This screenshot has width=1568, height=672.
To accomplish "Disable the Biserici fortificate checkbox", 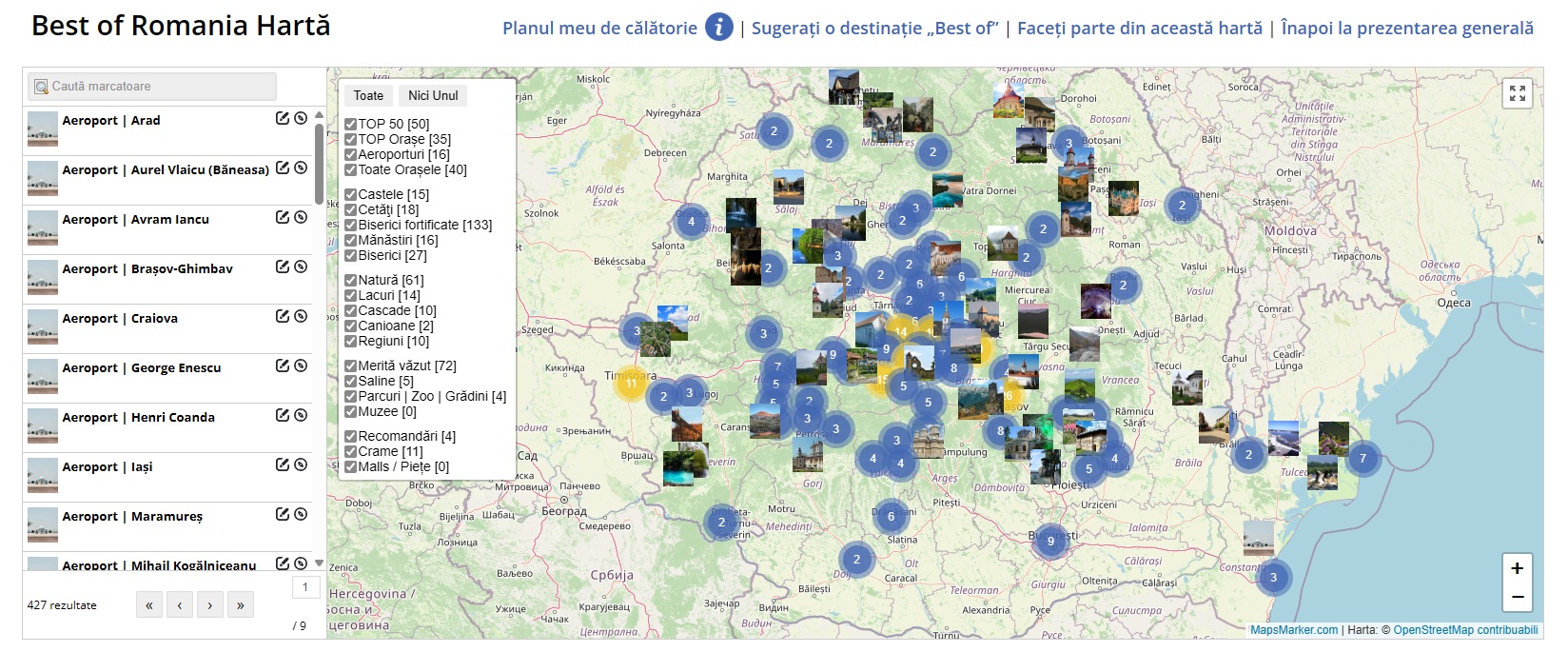I will [351, 226].
